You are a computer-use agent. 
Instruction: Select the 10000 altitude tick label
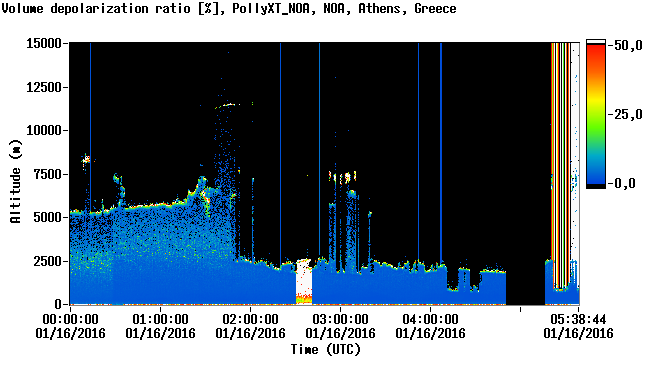44,131
